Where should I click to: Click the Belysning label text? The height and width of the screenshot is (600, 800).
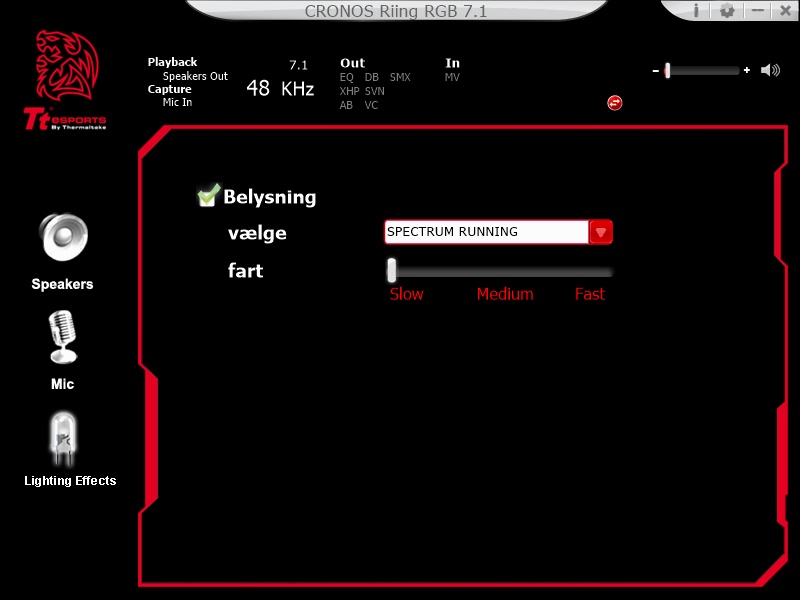(270, 197)
